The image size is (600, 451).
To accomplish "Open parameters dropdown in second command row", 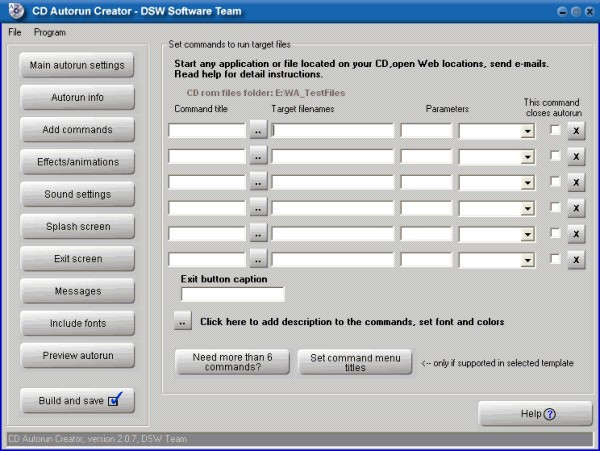I will pyautogui.click(x=527, y=157).
